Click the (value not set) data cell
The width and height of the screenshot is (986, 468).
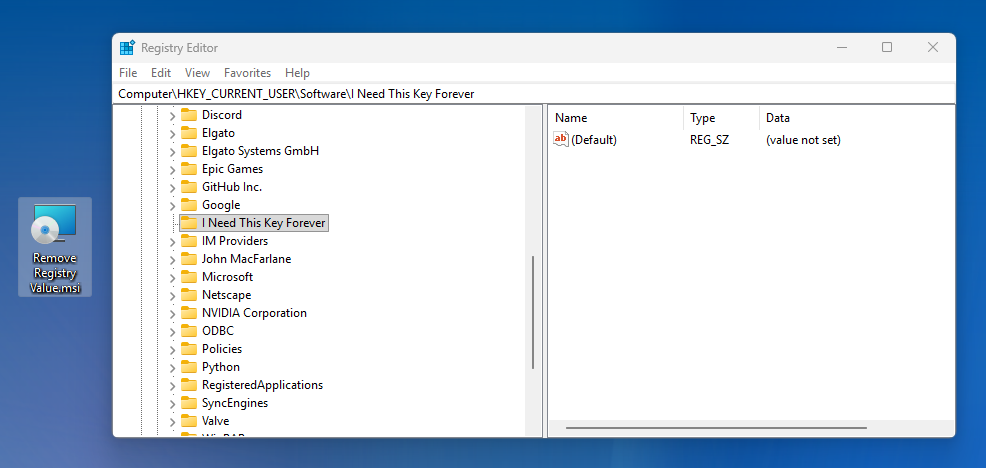tap(803, 140)
